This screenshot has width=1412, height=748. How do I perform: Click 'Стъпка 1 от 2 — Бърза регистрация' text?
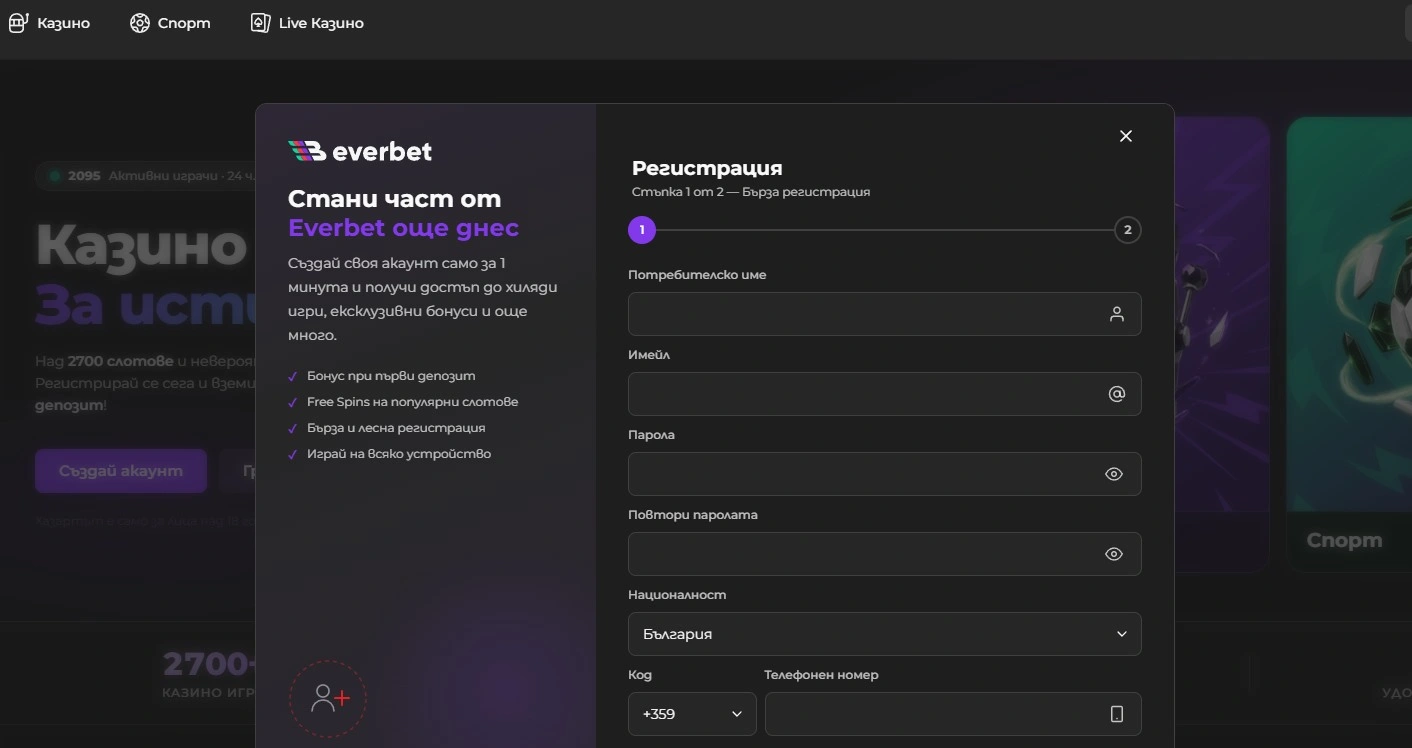(751, 192)
